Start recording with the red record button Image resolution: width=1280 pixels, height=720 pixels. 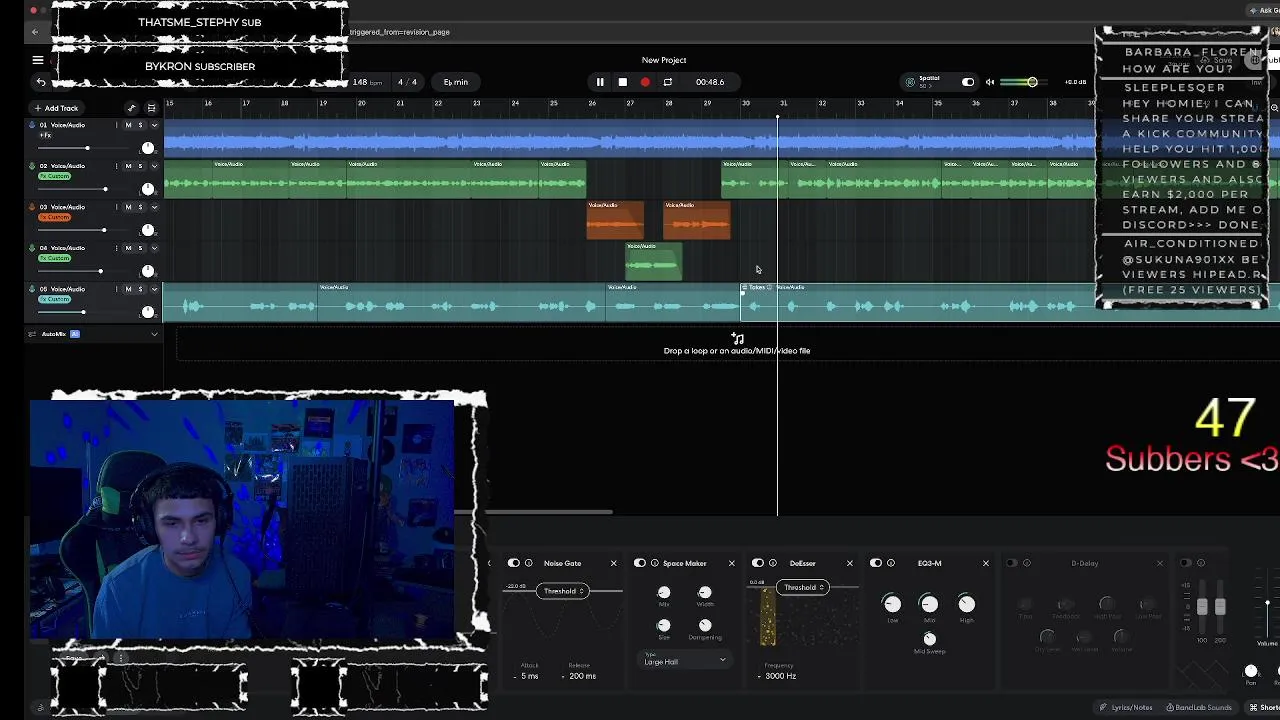coord(645,82)
